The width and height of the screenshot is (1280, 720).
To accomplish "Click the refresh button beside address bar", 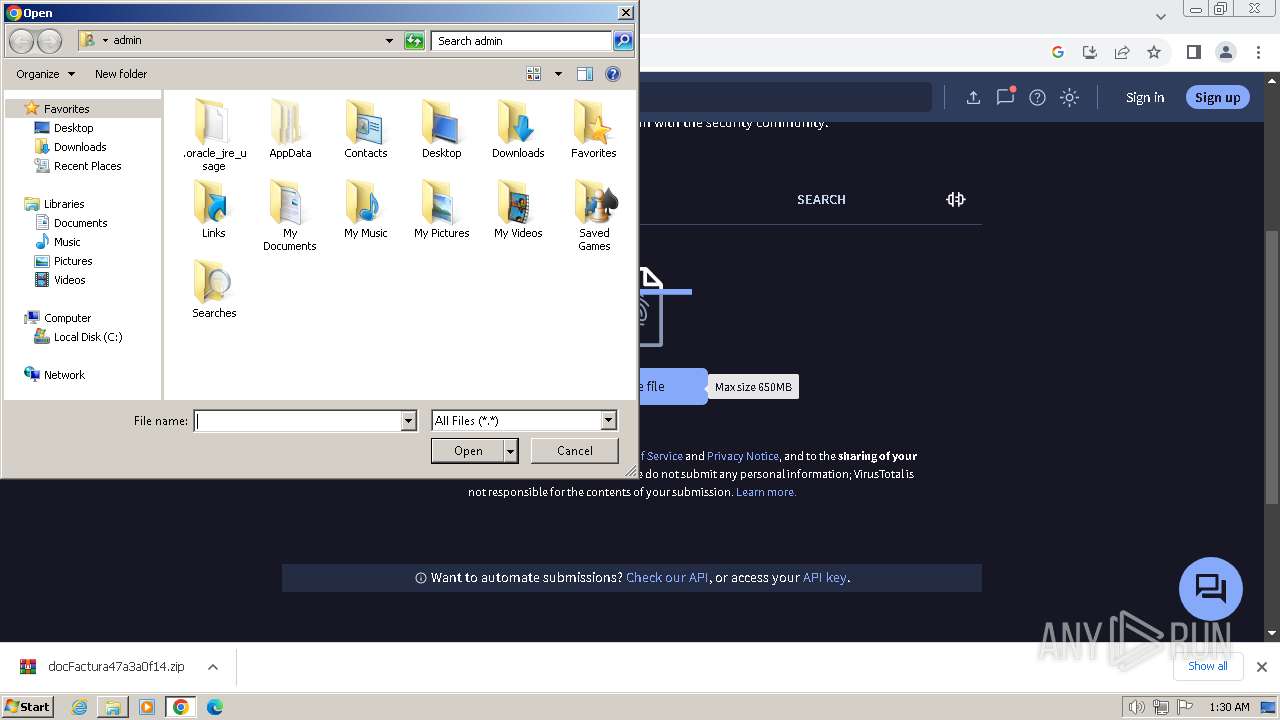I will [x=414, y=41].
